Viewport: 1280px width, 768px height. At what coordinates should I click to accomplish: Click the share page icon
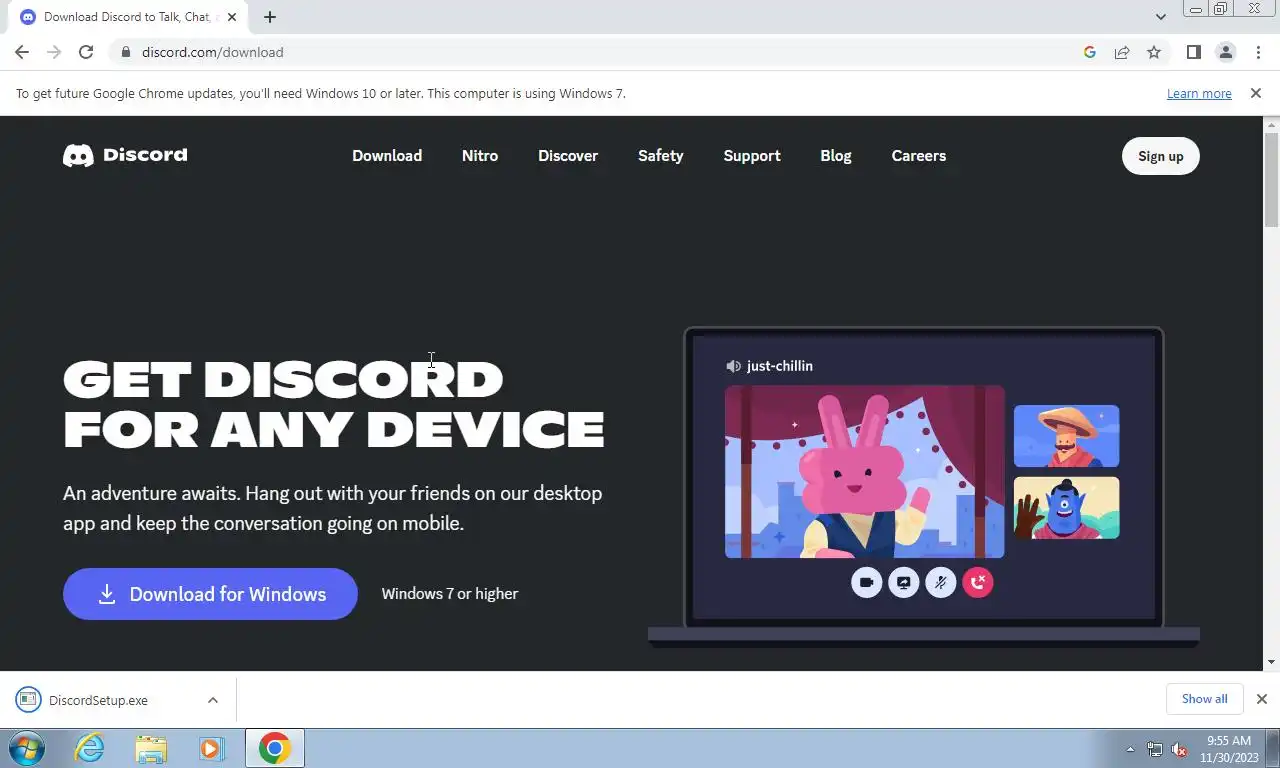coord(1122,52)
